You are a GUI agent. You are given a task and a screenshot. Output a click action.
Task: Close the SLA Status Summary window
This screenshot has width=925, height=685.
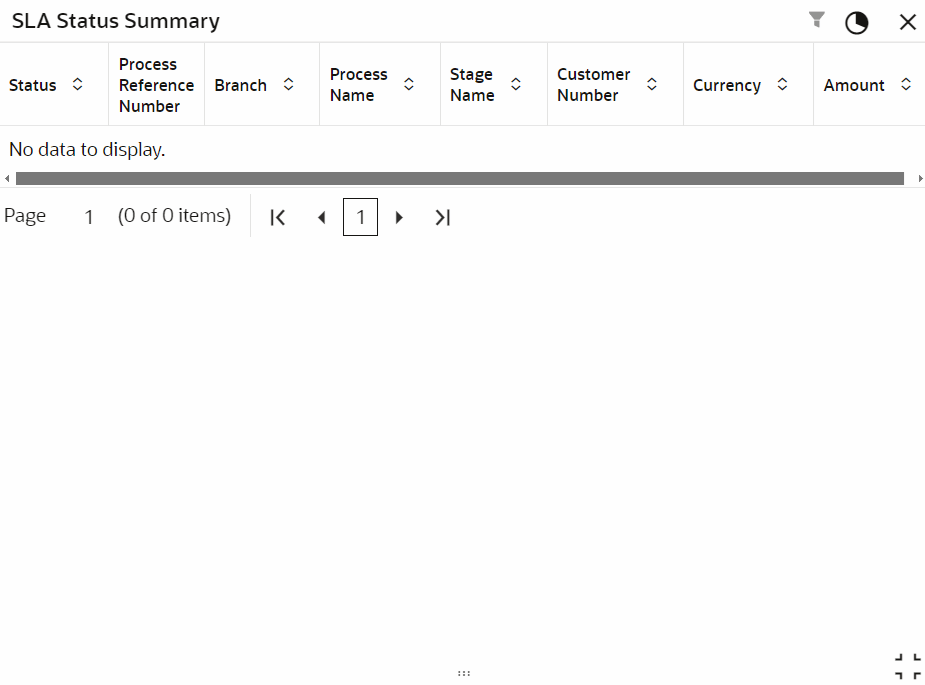click(x=907, y=21)
